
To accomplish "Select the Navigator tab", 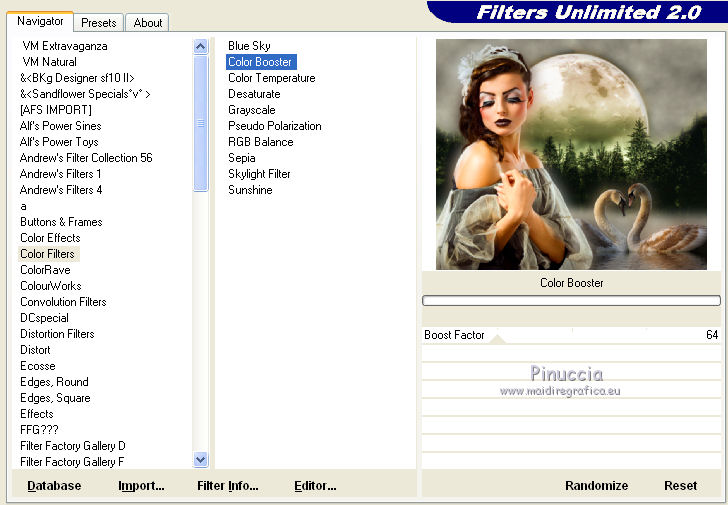I will point(40,21).
